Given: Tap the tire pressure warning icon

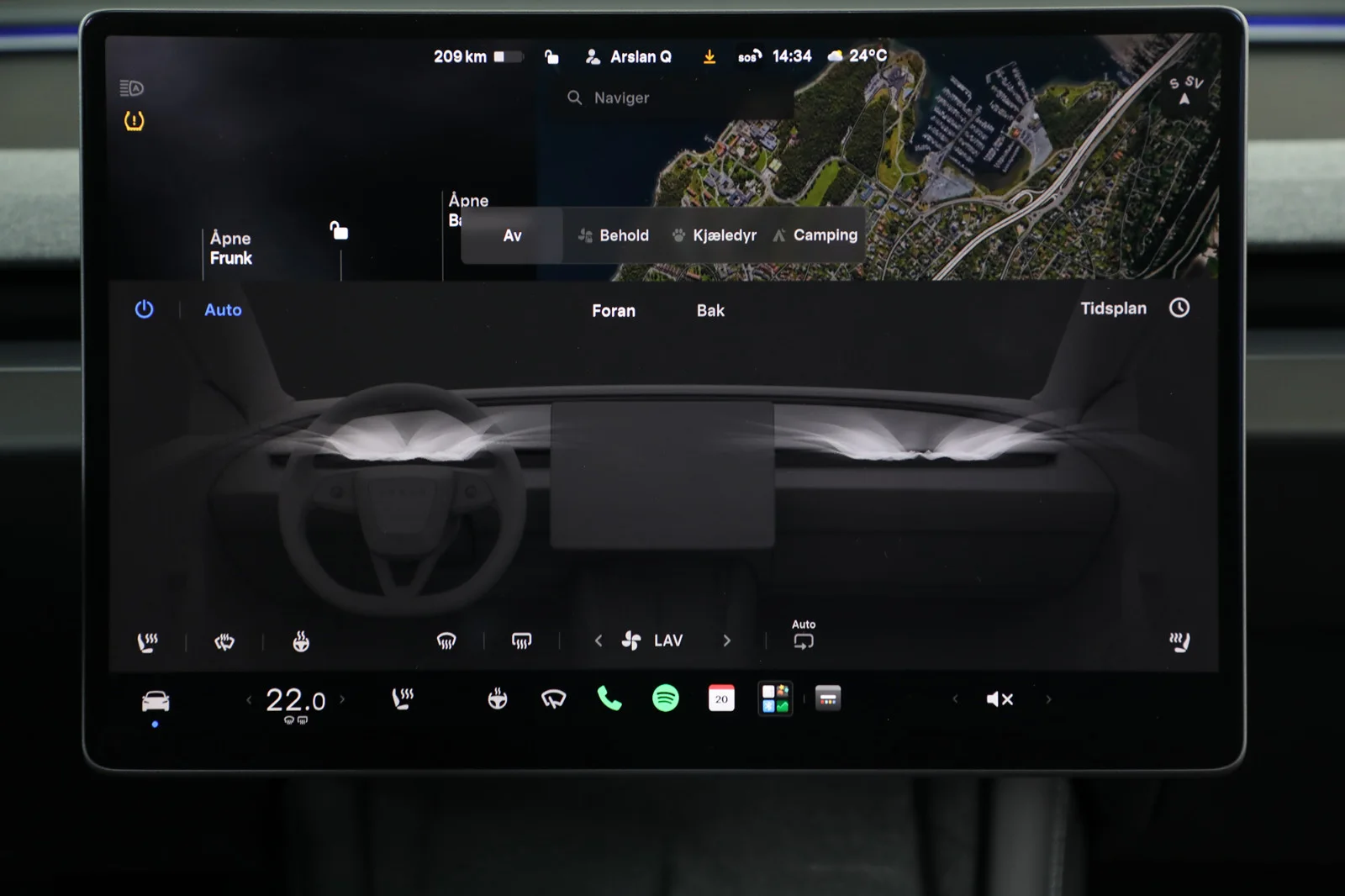Looking at the screenshot, I should click(x=134, y=121).
